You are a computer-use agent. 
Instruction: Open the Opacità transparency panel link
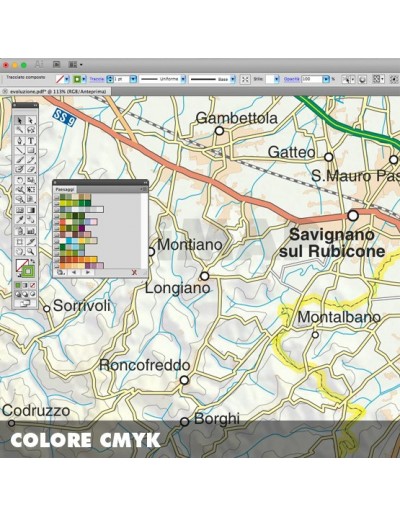tap(292, 79)
